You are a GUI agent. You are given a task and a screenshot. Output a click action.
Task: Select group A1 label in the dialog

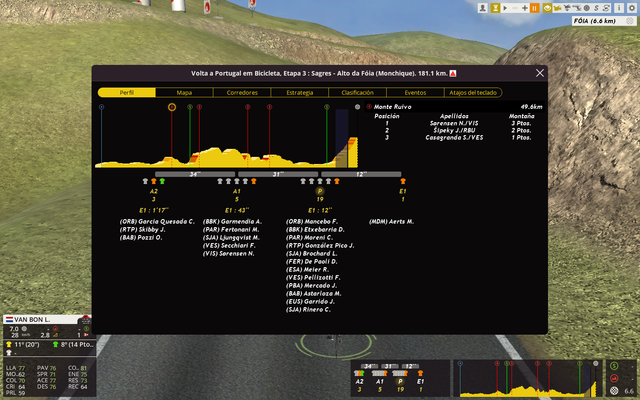(x=237, y=191)
